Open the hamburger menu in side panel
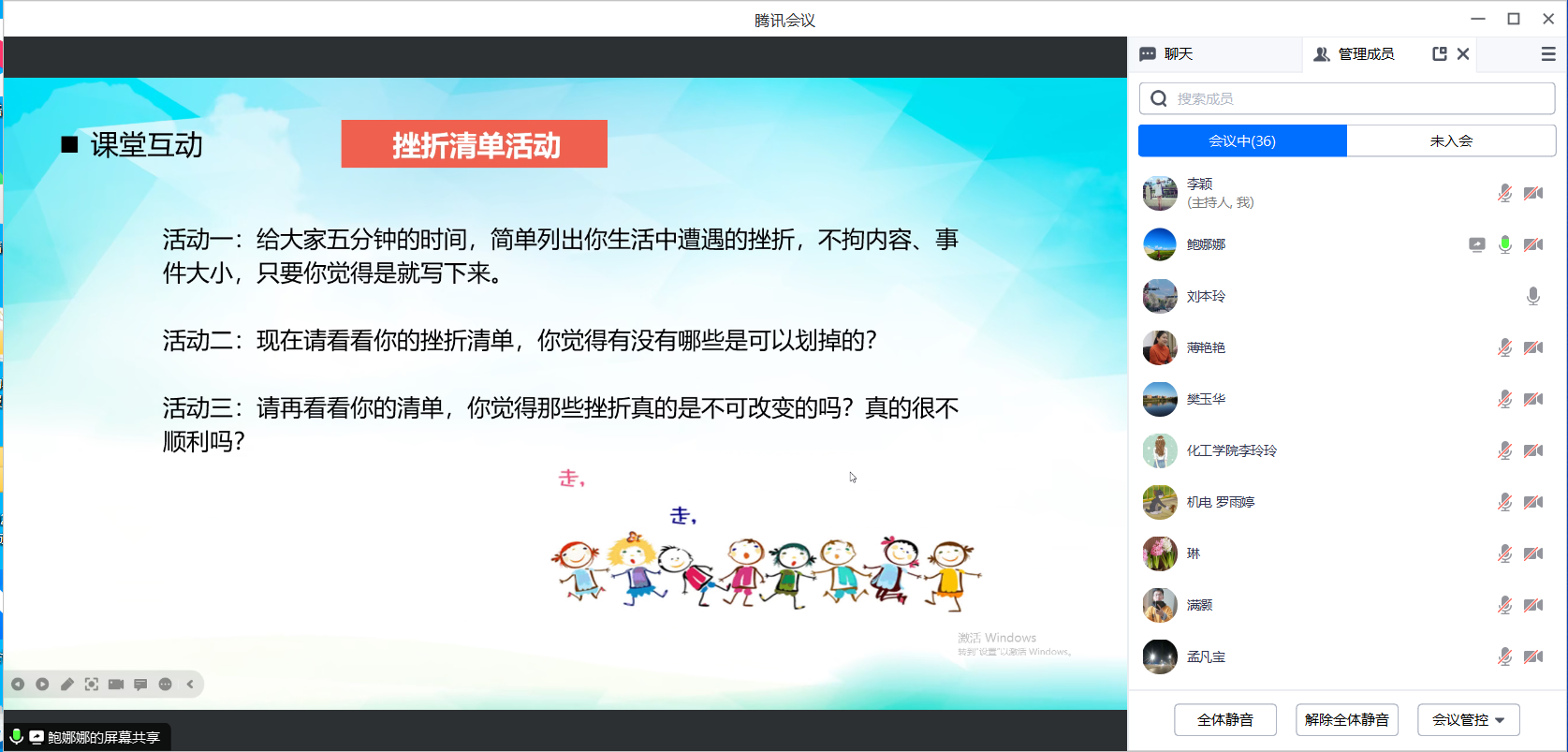The width and height of the screenshot is (1568, 752). [x=1548, y=54]
